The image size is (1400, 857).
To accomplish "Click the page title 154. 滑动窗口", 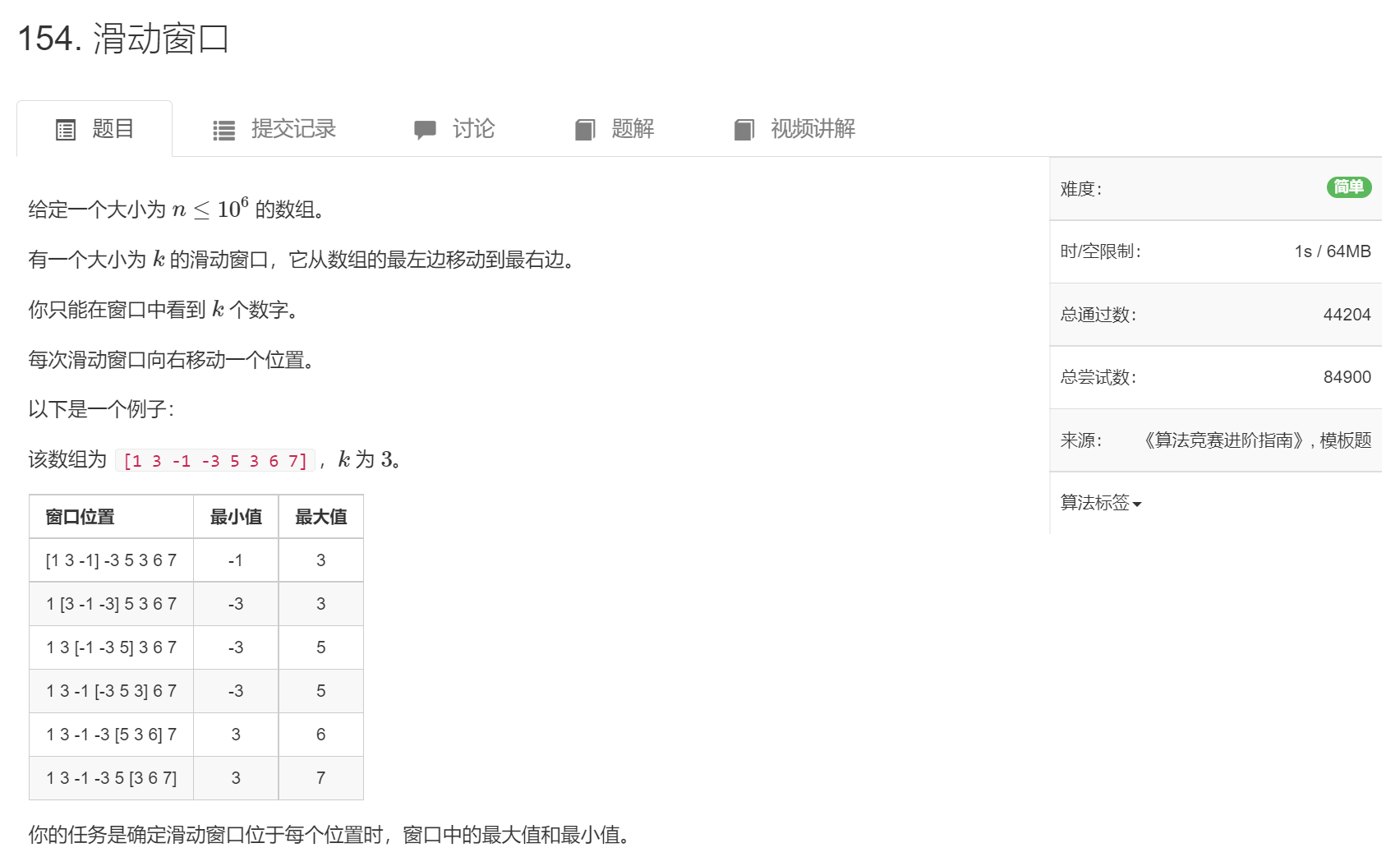I will pyautogui.click(x=123, y=39).
